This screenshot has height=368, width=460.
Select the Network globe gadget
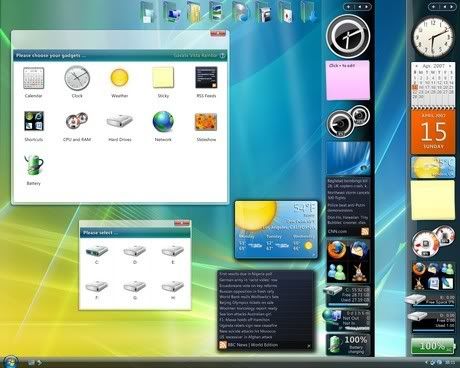163,121
